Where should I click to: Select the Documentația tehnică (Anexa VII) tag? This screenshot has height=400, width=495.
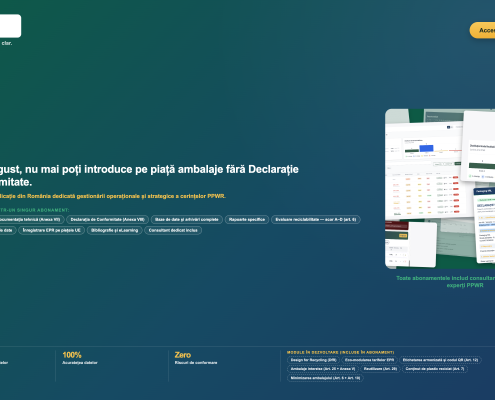click(32, 220)
